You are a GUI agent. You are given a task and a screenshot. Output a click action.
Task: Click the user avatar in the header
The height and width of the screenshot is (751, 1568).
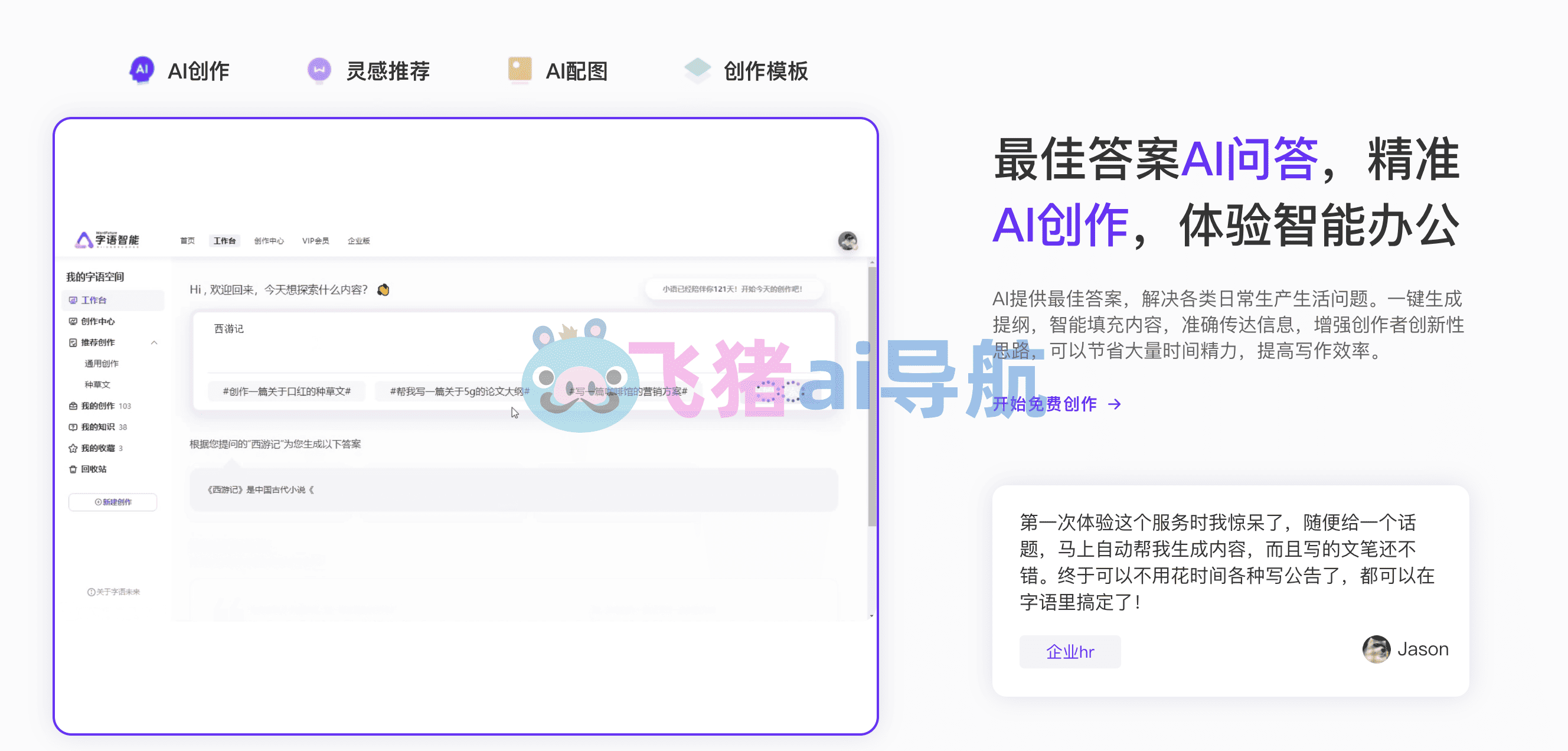pos(847,241)
